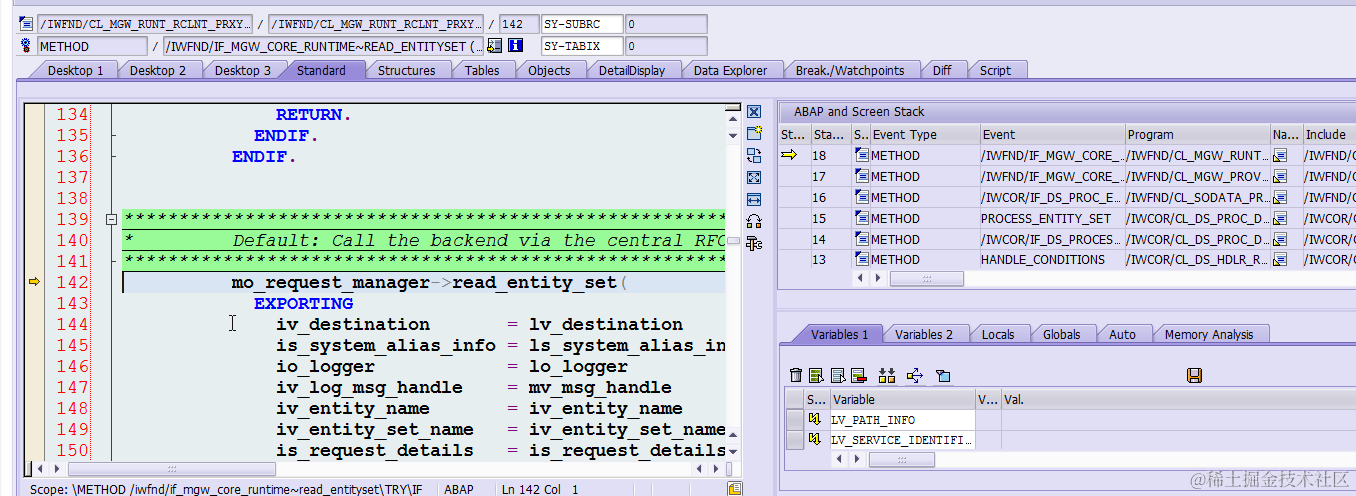Open the Desktop 3 tab
The height and width of the screenshot is (496, 1356).
tap(243, 70)
